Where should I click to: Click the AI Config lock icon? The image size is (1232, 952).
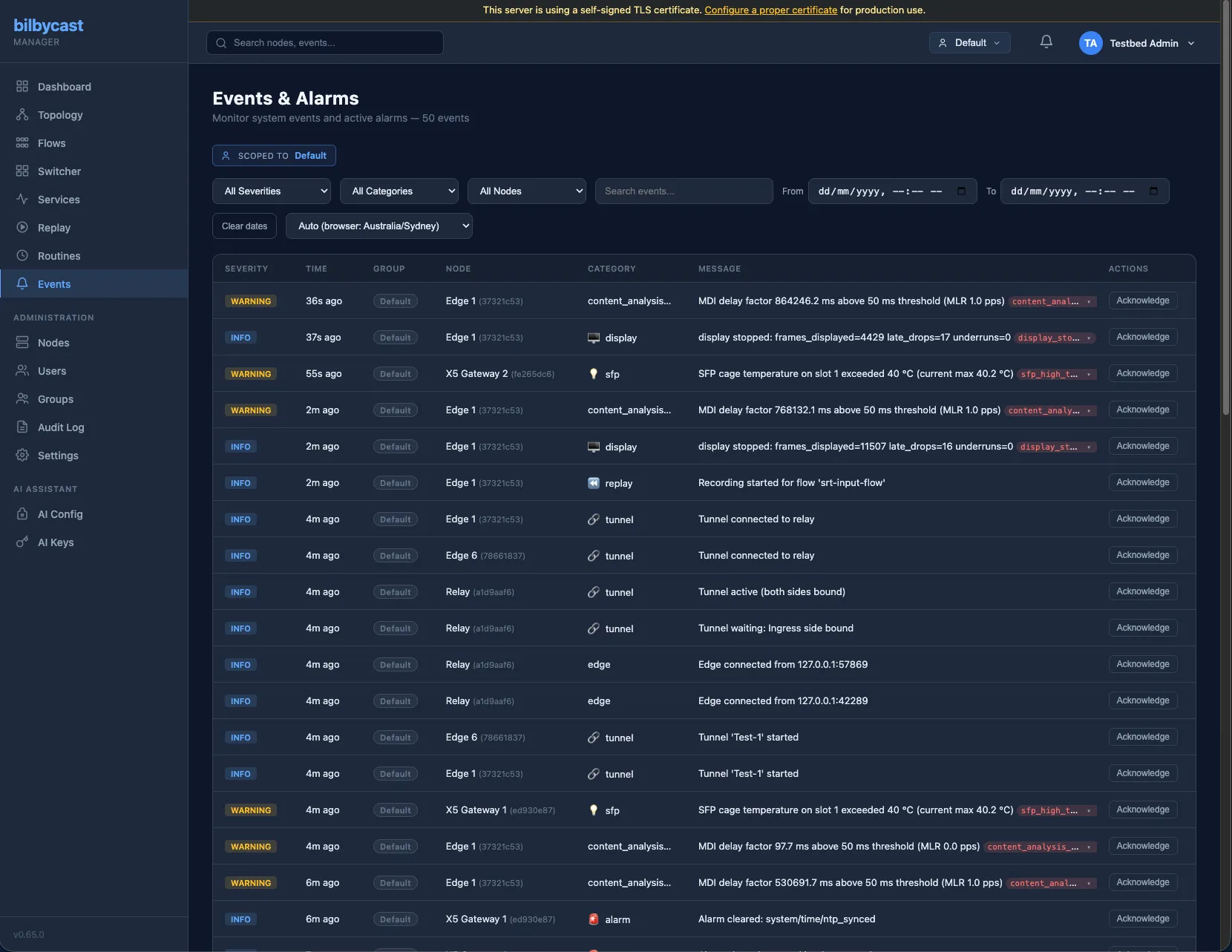[x=22, y=514]
